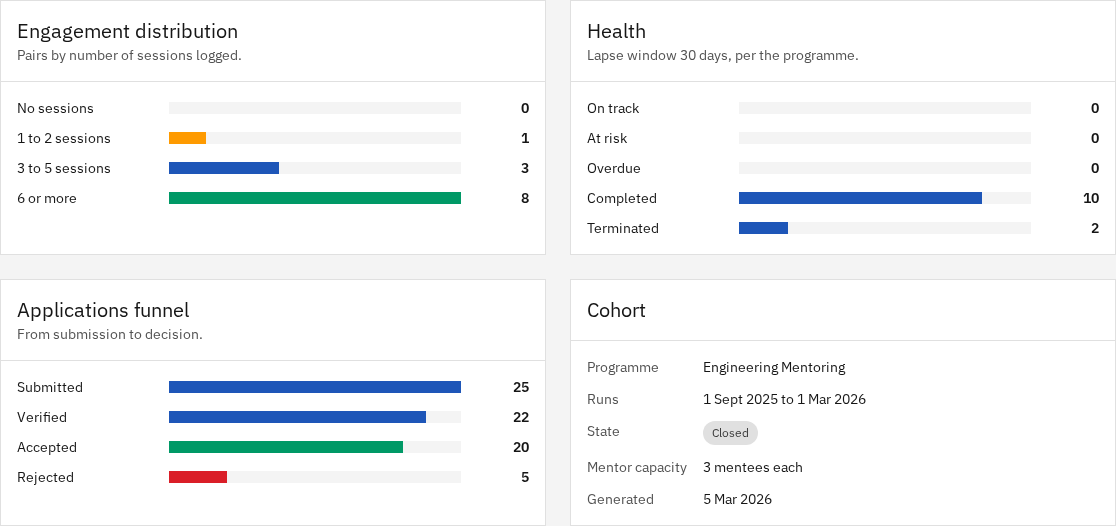The height and width of the screenshot is (526, 1116).
Task: Select the Applications funnel heading
Action: [103, 310]
